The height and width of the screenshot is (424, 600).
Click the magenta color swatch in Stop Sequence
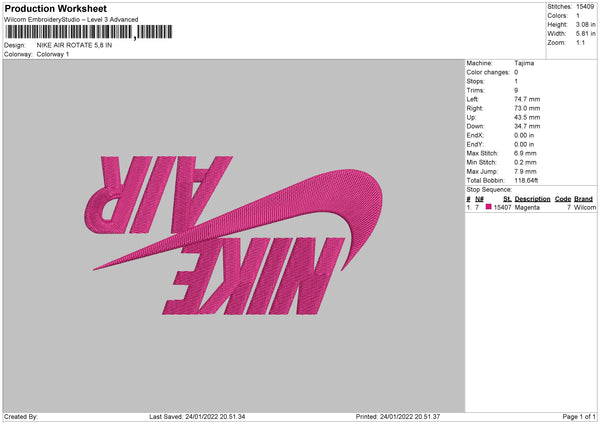(x=488, y=207)
